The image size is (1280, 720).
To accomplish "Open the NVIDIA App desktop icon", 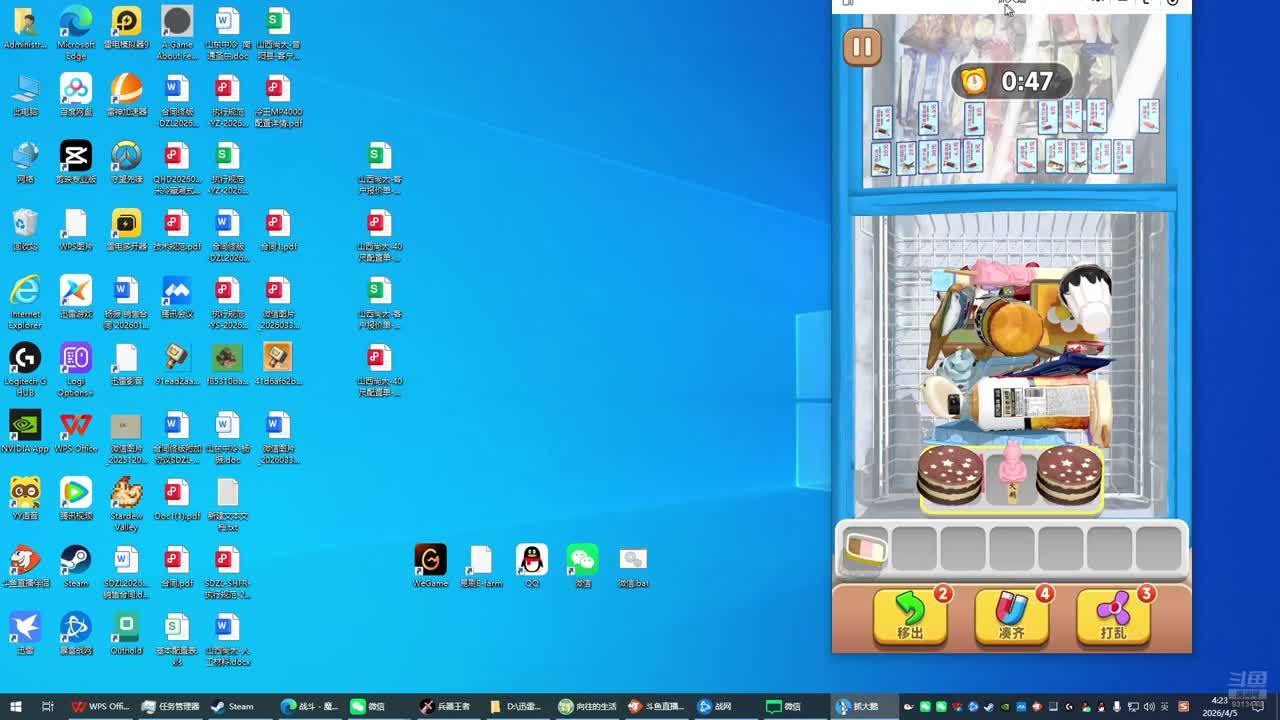I will (25, 429).
